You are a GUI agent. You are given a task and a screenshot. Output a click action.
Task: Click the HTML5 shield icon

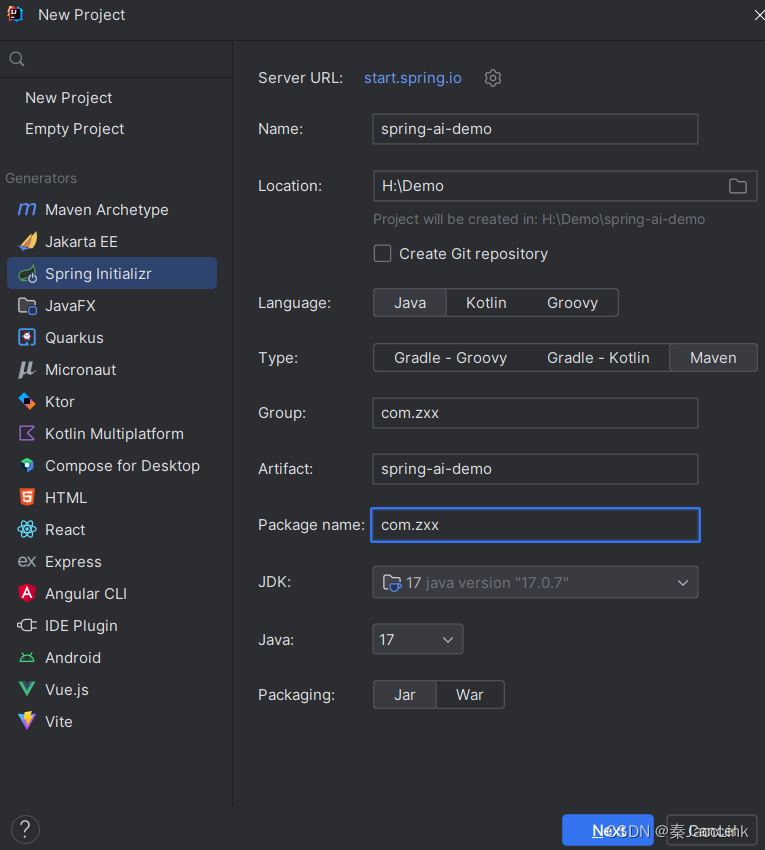point(27,497)
